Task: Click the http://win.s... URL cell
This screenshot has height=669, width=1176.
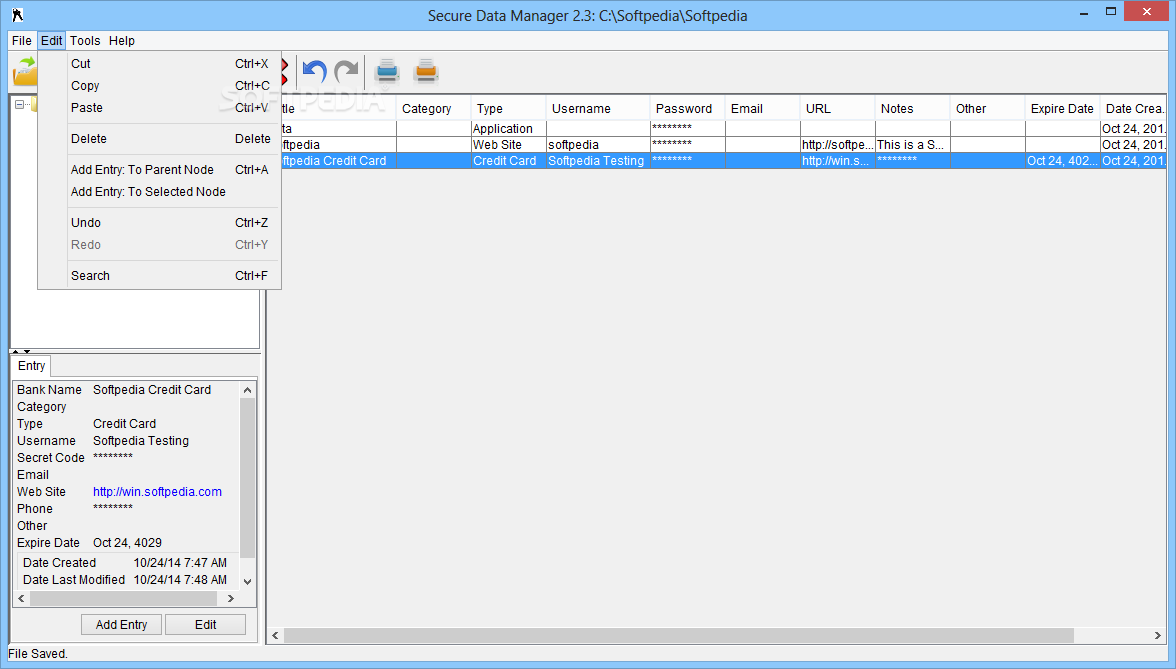Action: point(838,160)
